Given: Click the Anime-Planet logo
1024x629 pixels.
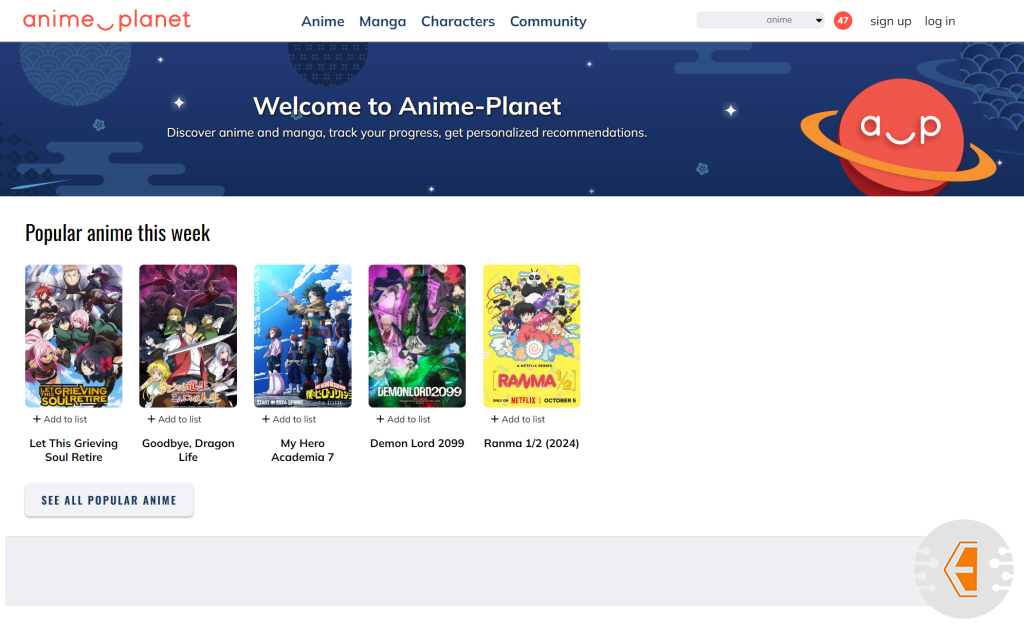Looking at the screenshot, I should click(x=106, y=20).
